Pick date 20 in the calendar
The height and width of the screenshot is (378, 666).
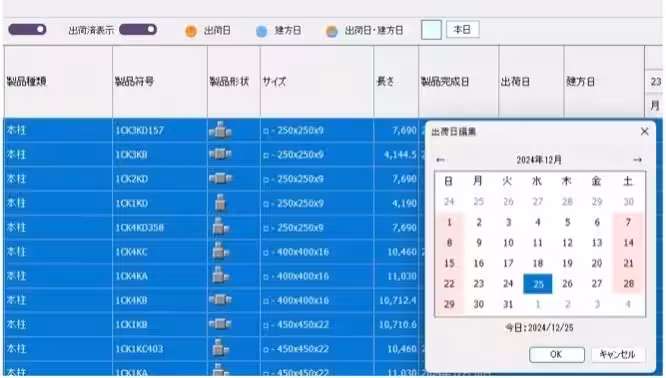click(x=597, y=263)
